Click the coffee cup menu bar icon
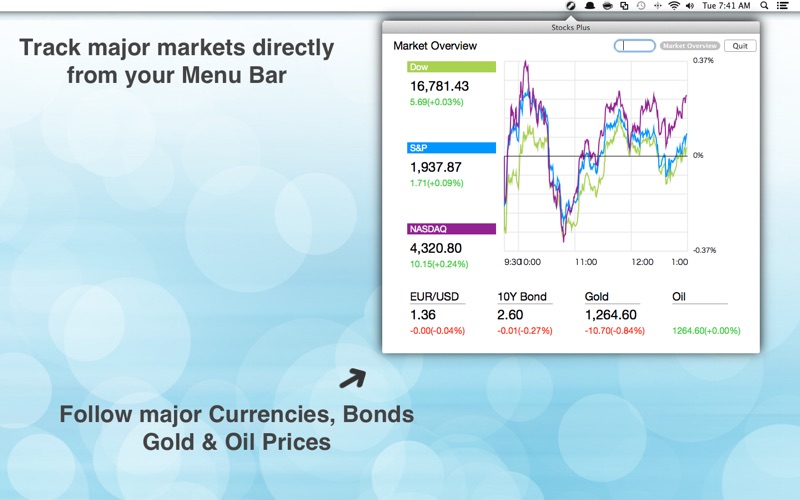Viewport: 800px width, 500px height. point(607,6)
